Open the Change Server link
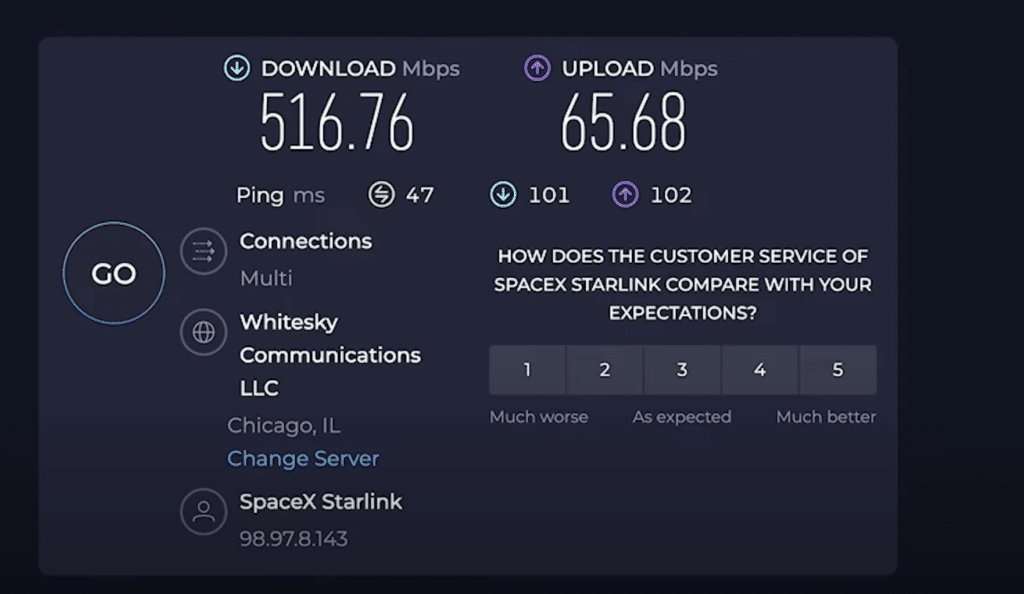 303,459
